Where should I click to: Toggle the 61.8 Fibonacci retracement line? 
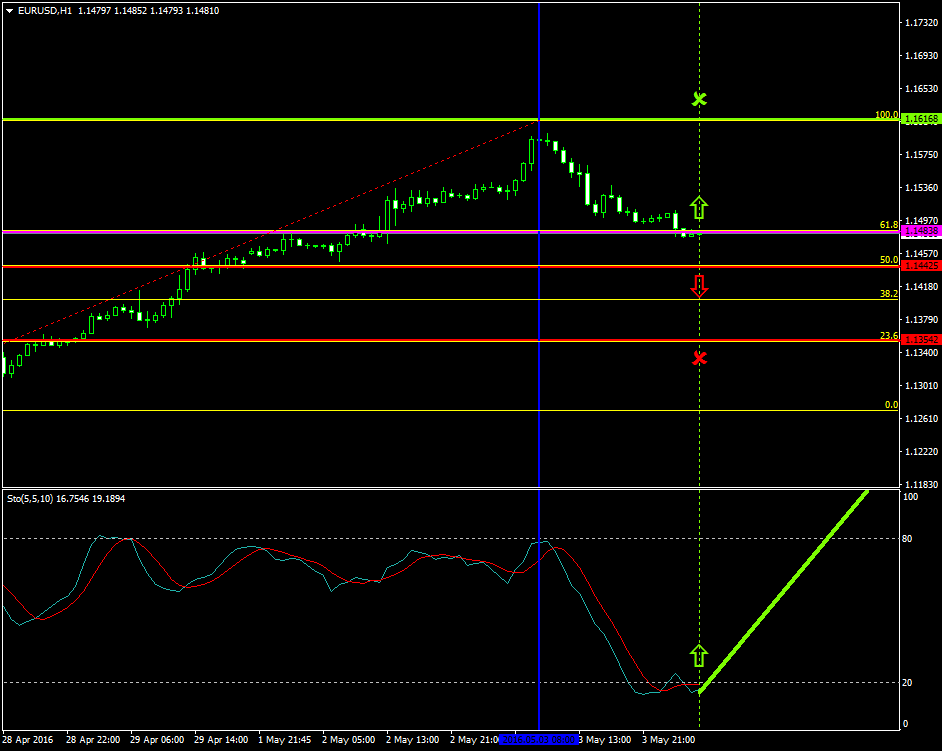point(300,231)
